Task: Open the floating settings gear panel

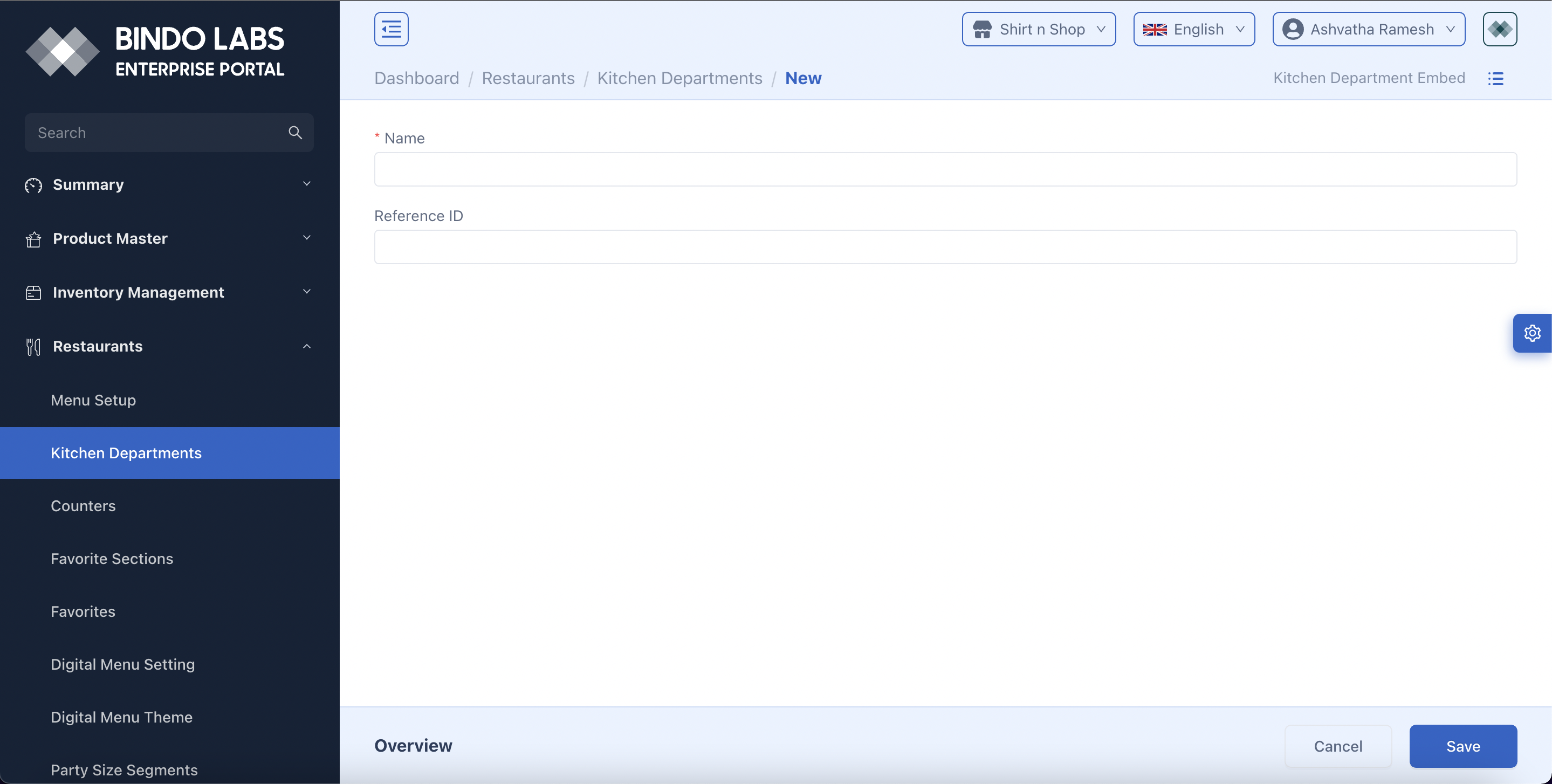Action: click(1532, 333)
